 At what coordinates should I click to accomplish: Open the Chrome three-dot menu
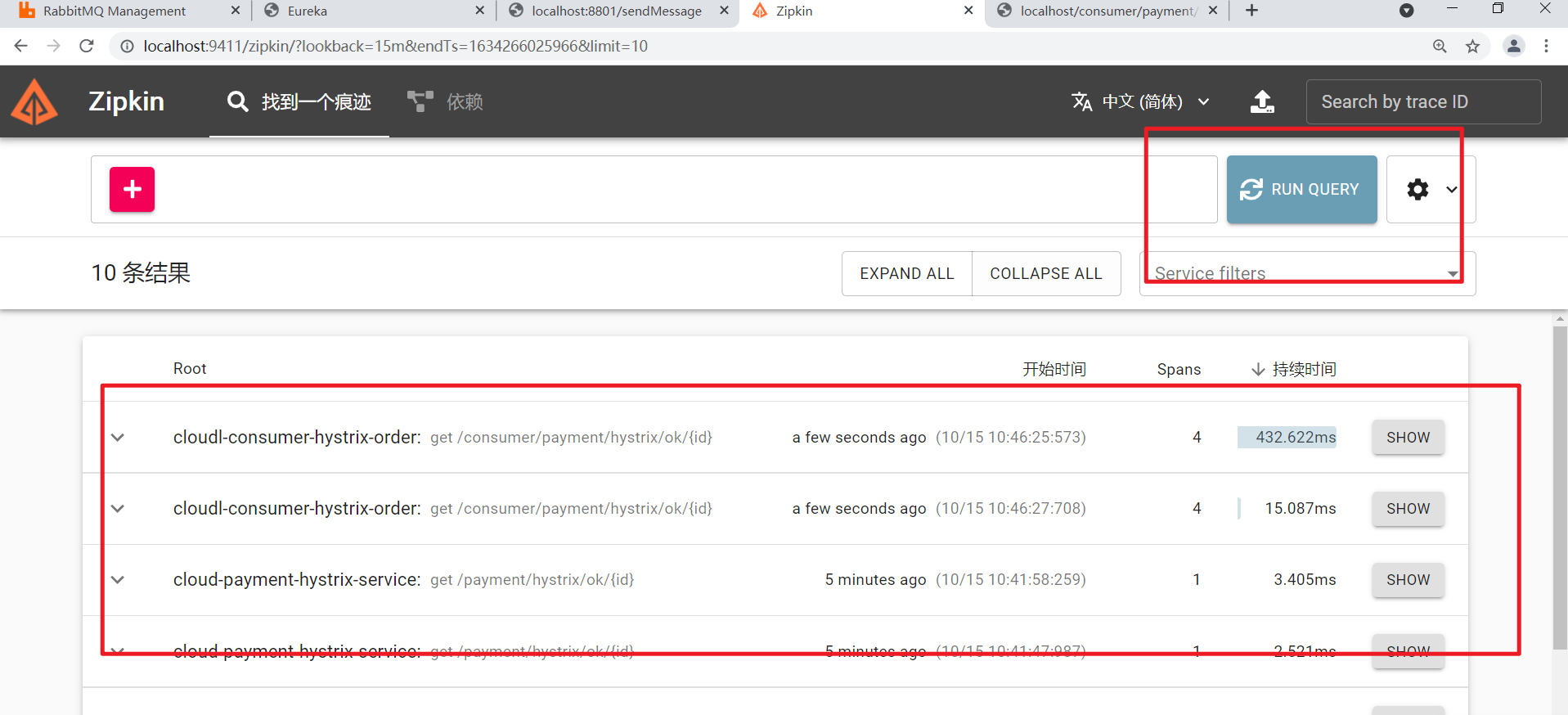coord(1546,46)
